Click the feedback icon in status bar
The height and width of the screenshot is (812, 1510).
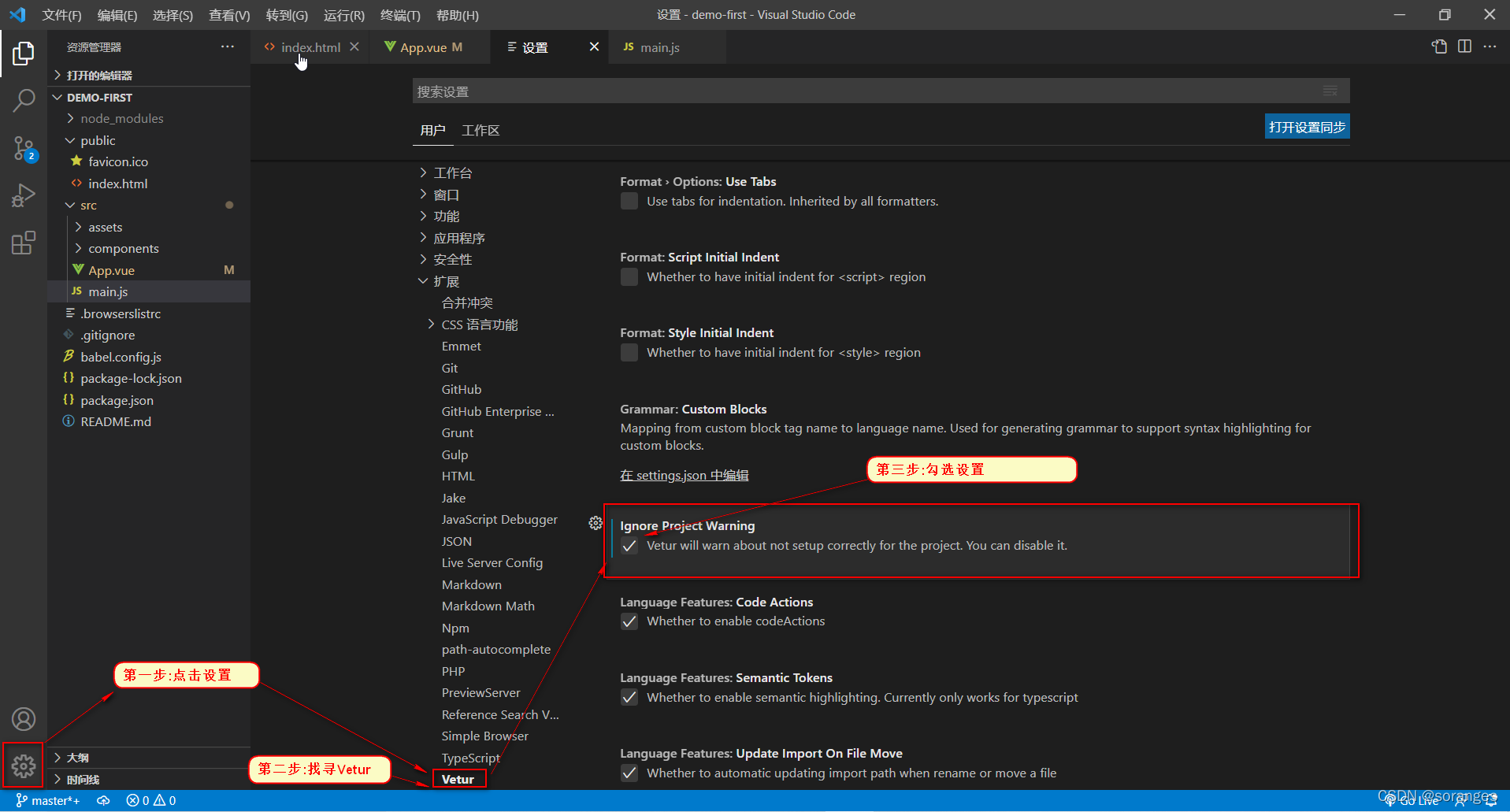coord(1460,800)
